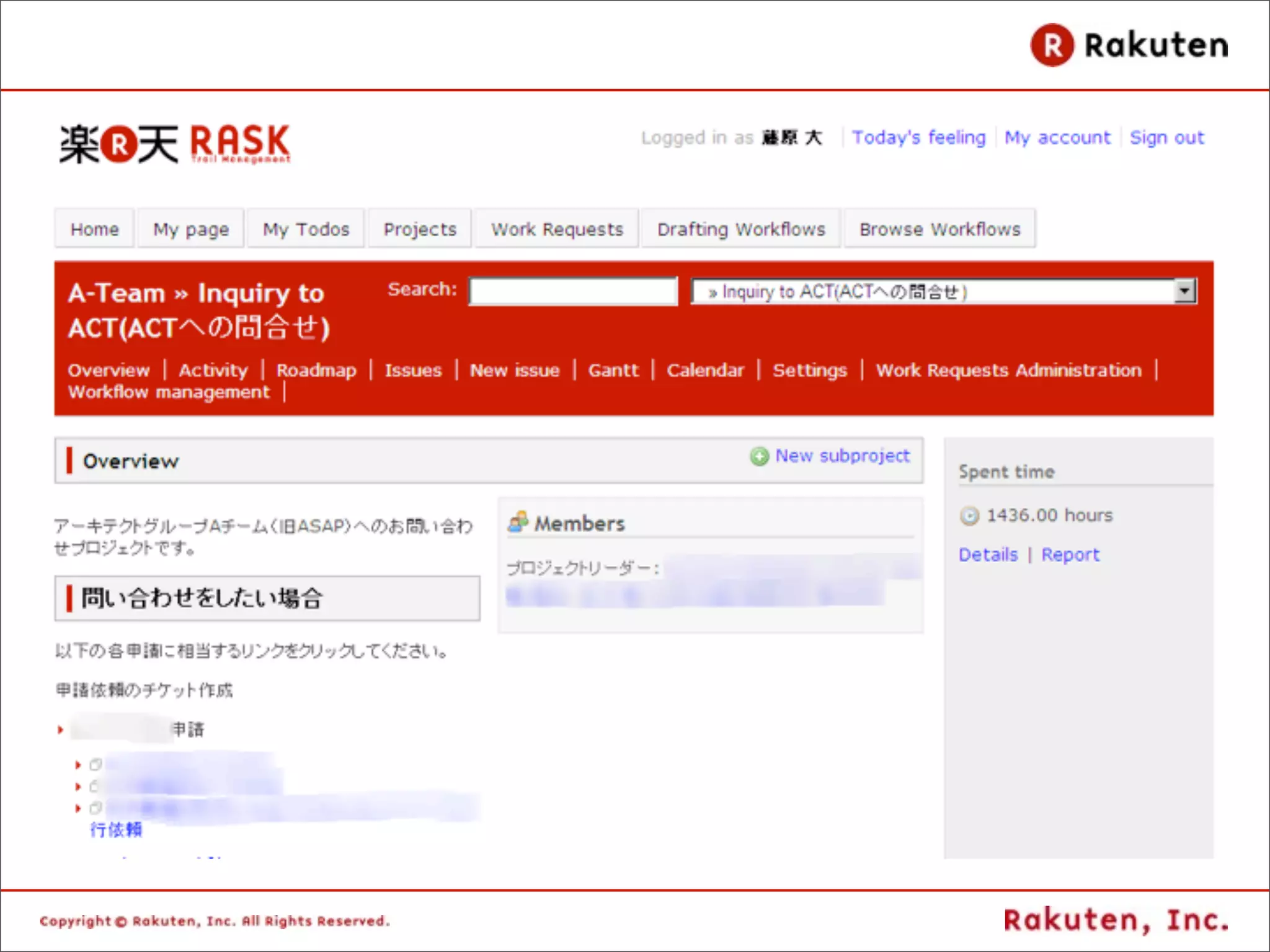The height and width of the screenshot is (952, 1270).
Task: Click the Spent time clock icon
Action: point(969,516)
